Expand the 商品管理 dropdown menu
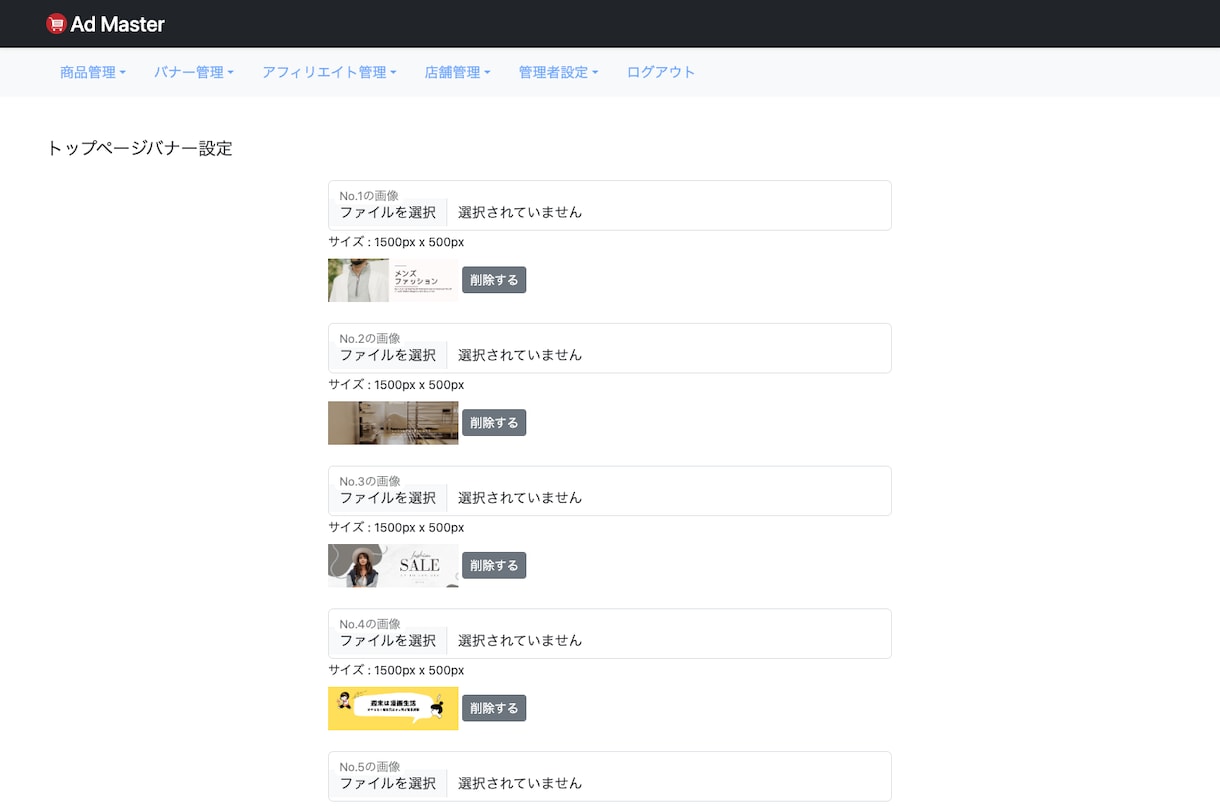Screen dimensions: 1220x806 93,72
